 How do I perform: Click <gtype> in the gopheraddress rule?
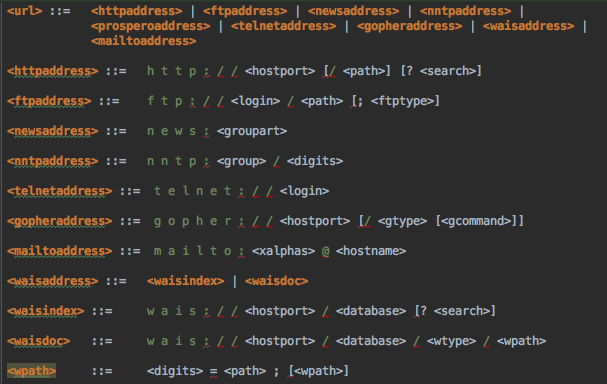pos(402,221)
